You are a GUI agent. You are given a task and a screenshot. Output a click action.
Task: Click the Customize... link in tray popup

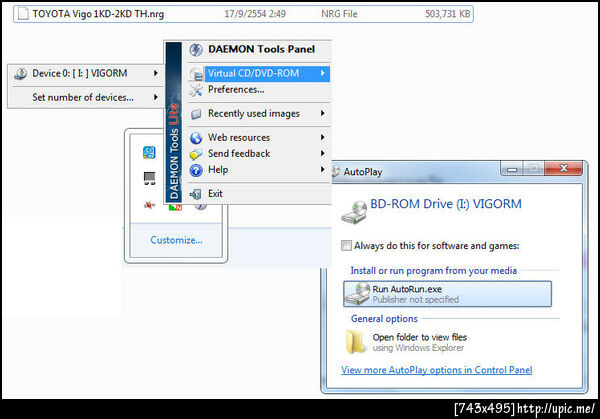(x=176, y=240)
